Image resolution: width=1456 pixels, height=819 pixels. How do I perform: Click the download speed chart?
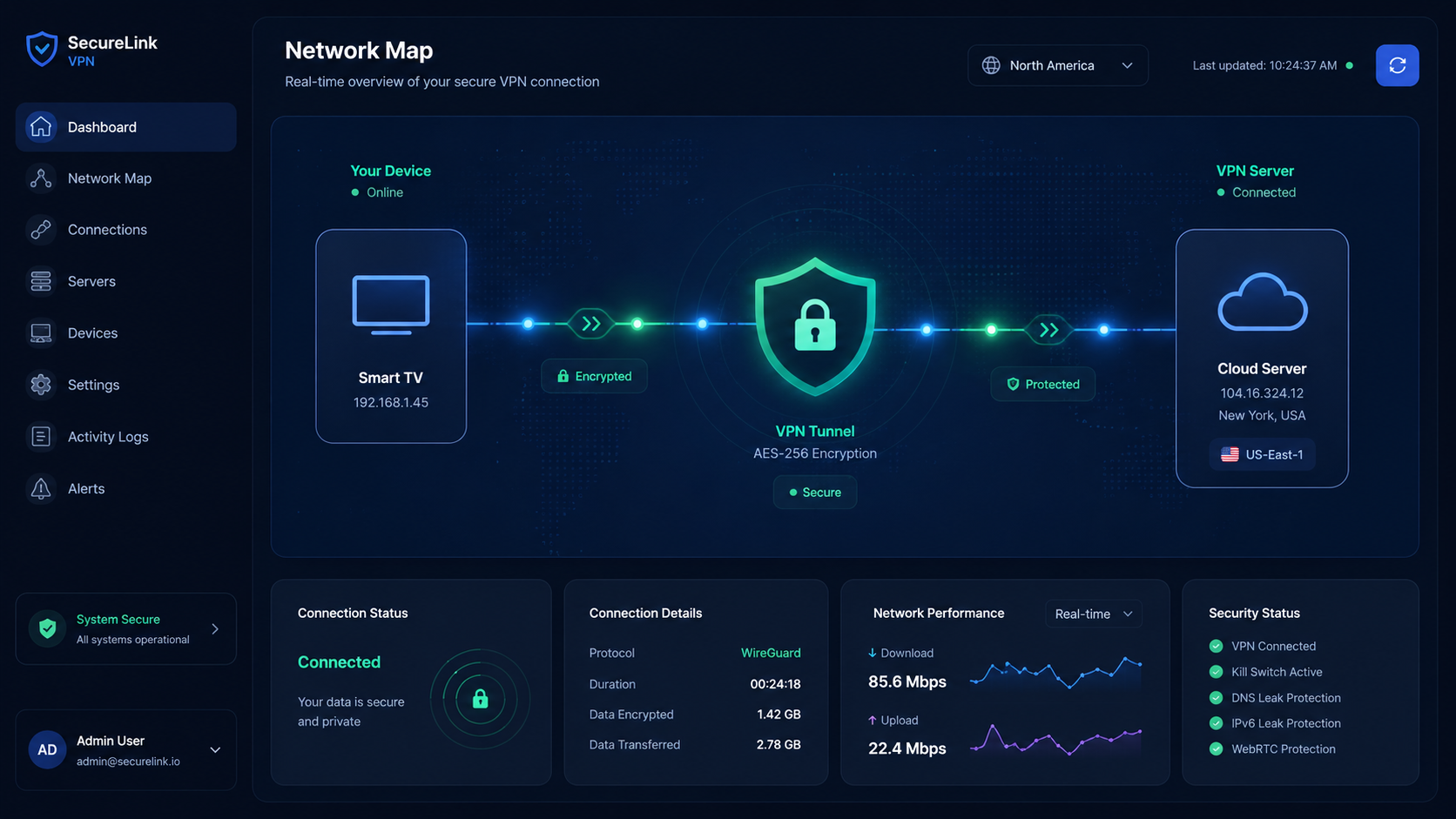(x=1055, y=674)
